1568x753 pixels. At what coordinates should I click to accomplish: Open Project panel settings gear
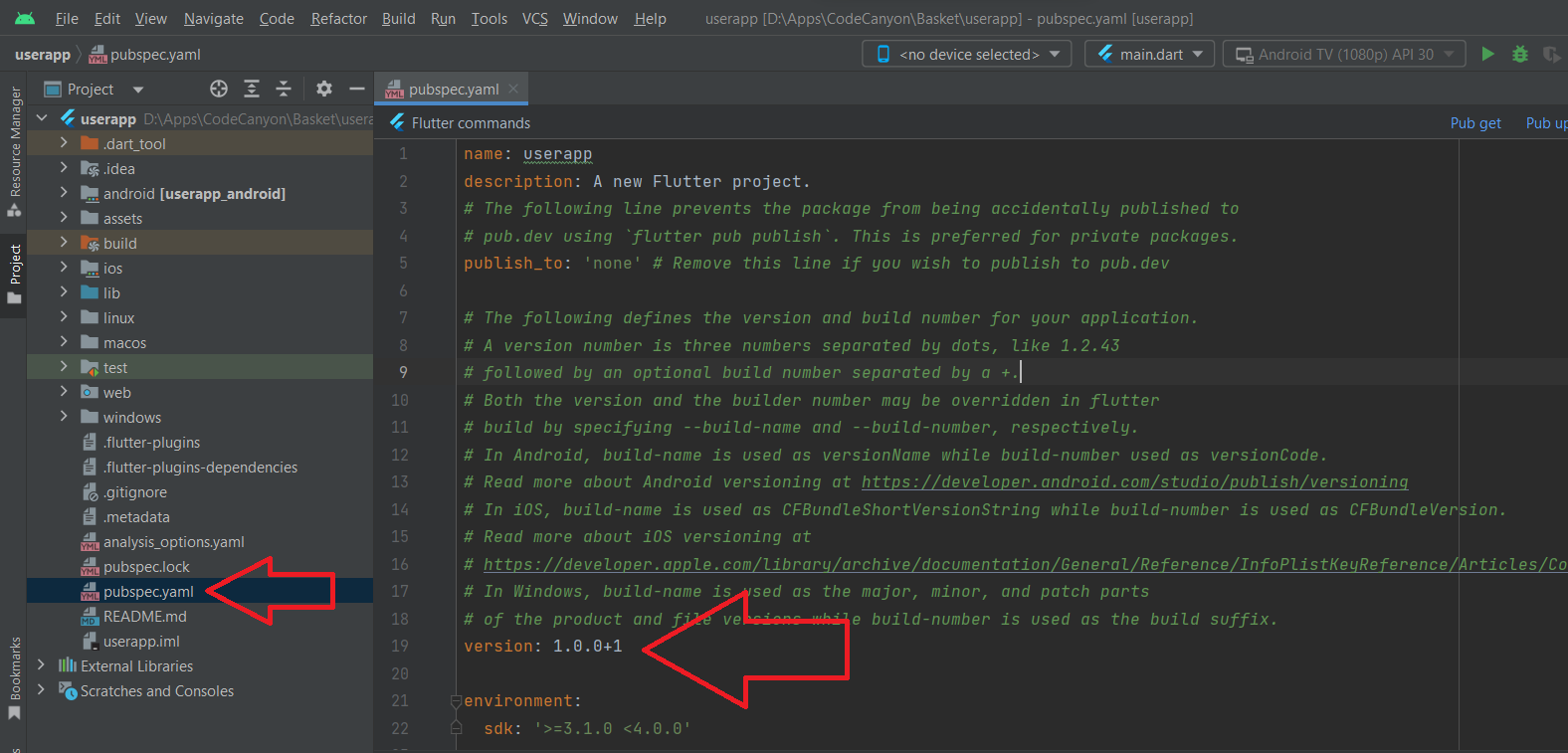coord(324,89)
